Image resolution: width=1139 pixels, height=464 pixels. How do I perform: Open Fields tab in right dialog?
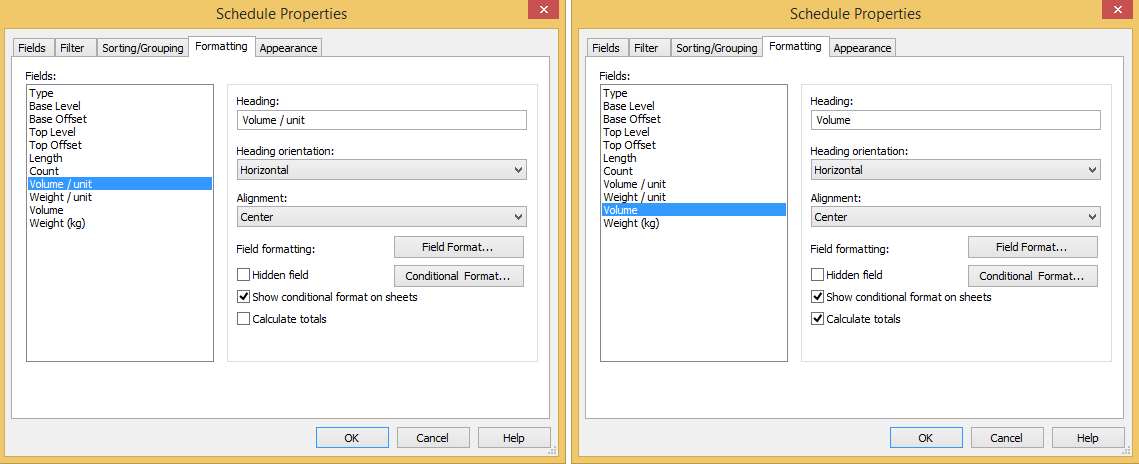click(606, 48)
